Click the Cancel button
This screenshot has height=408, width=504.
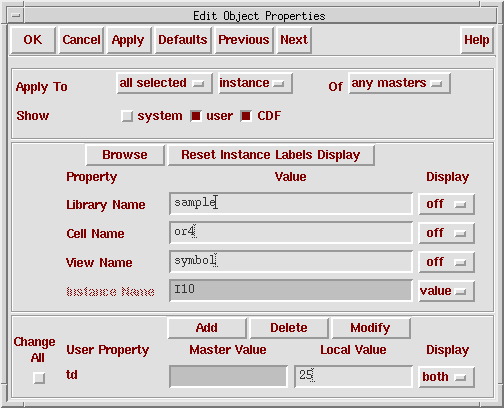81,40
